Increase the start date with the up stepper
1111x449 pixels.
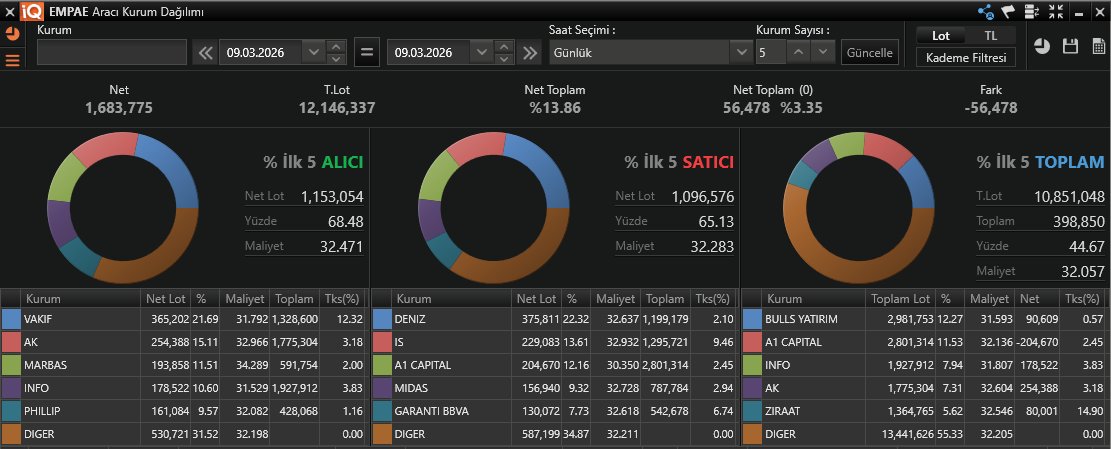pyautogui.click(x=336, y=47)
